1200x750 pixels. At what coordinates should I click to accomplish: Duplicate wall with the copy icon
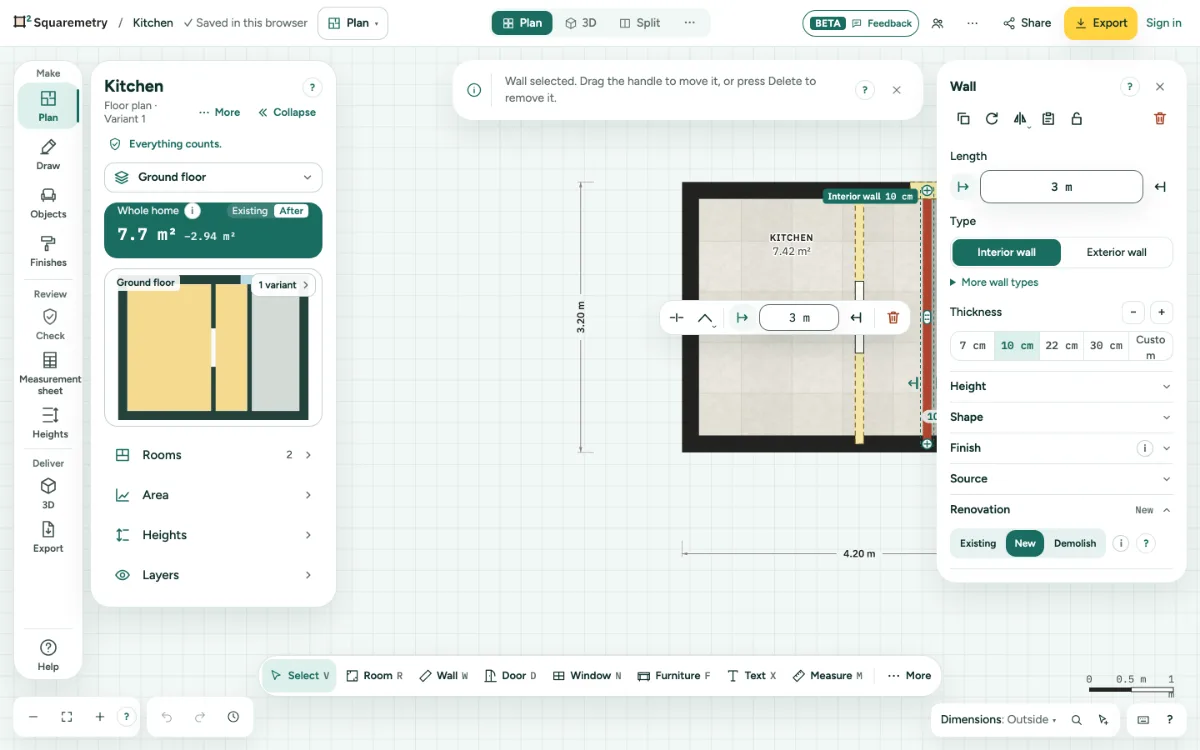pos(963,118)
